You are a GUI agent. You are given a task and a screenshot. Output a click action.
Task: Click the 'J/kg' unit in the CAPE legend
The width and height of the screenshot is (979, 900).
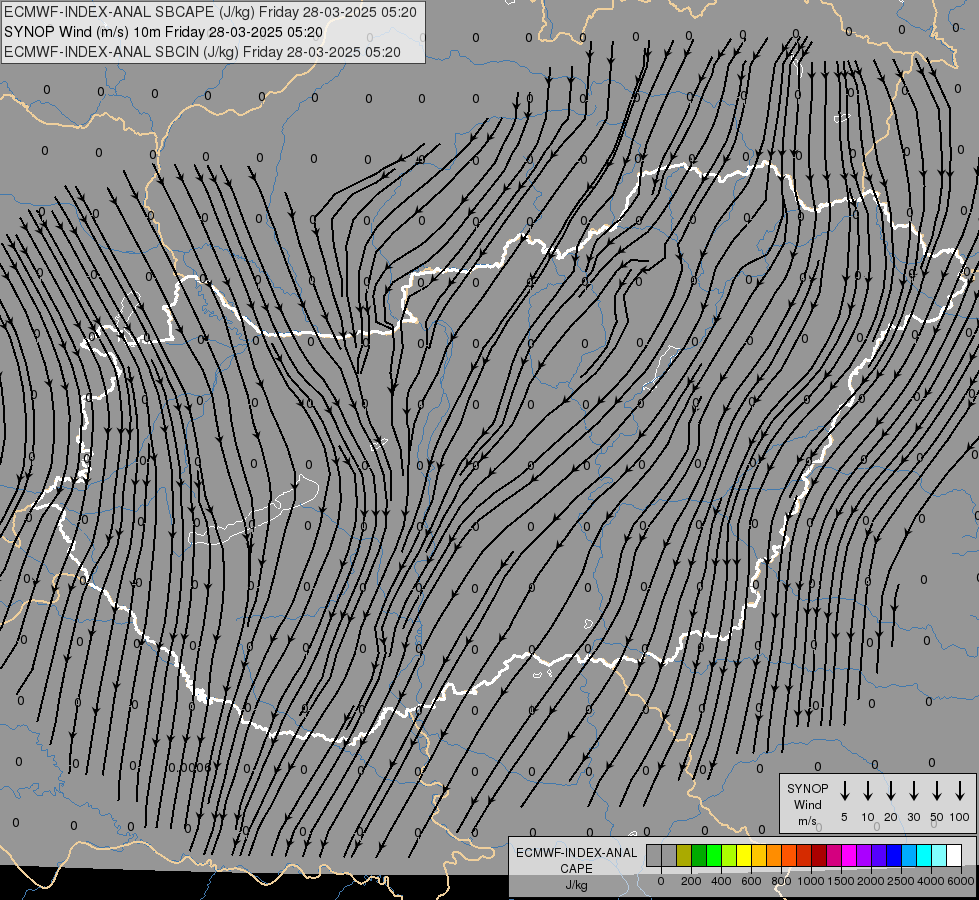(x=576, y=885)
